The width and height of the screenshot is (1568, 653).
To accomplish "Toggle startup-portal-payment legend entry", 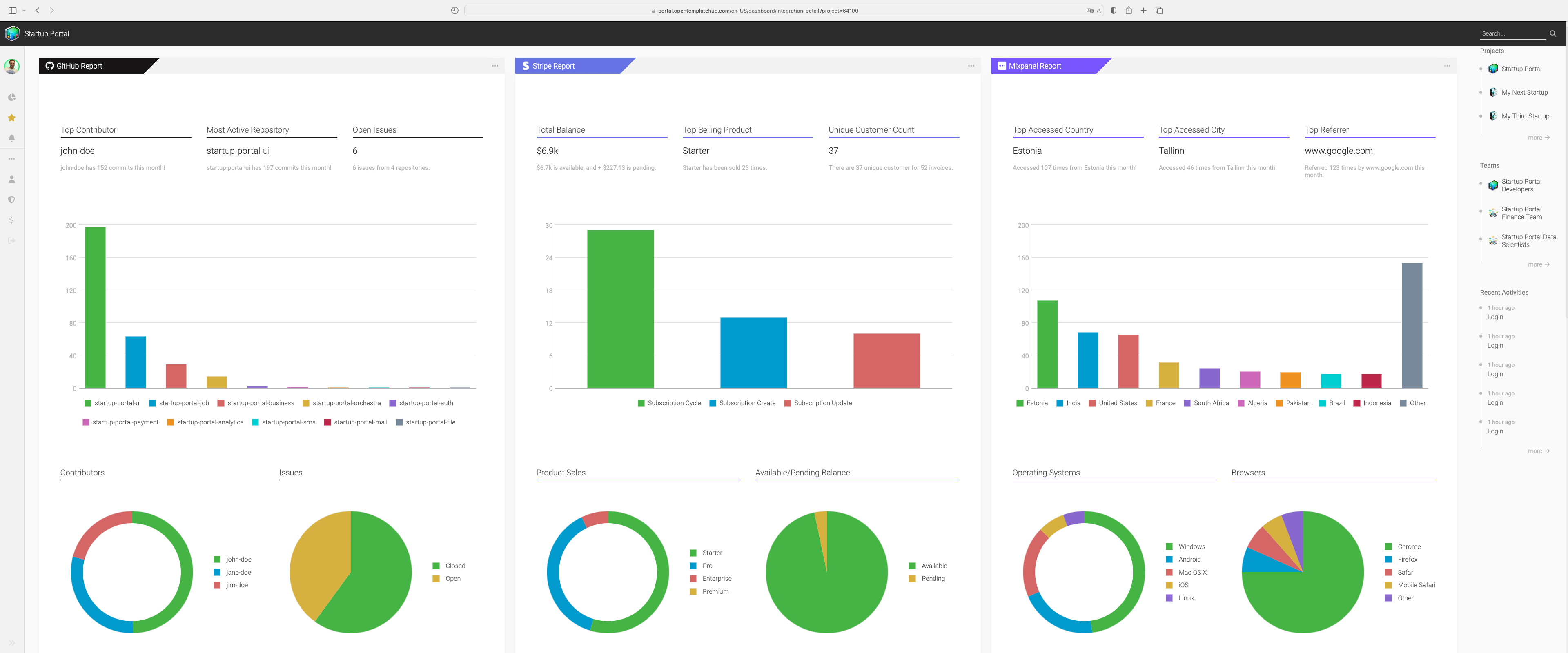I will tap(120, 422).
